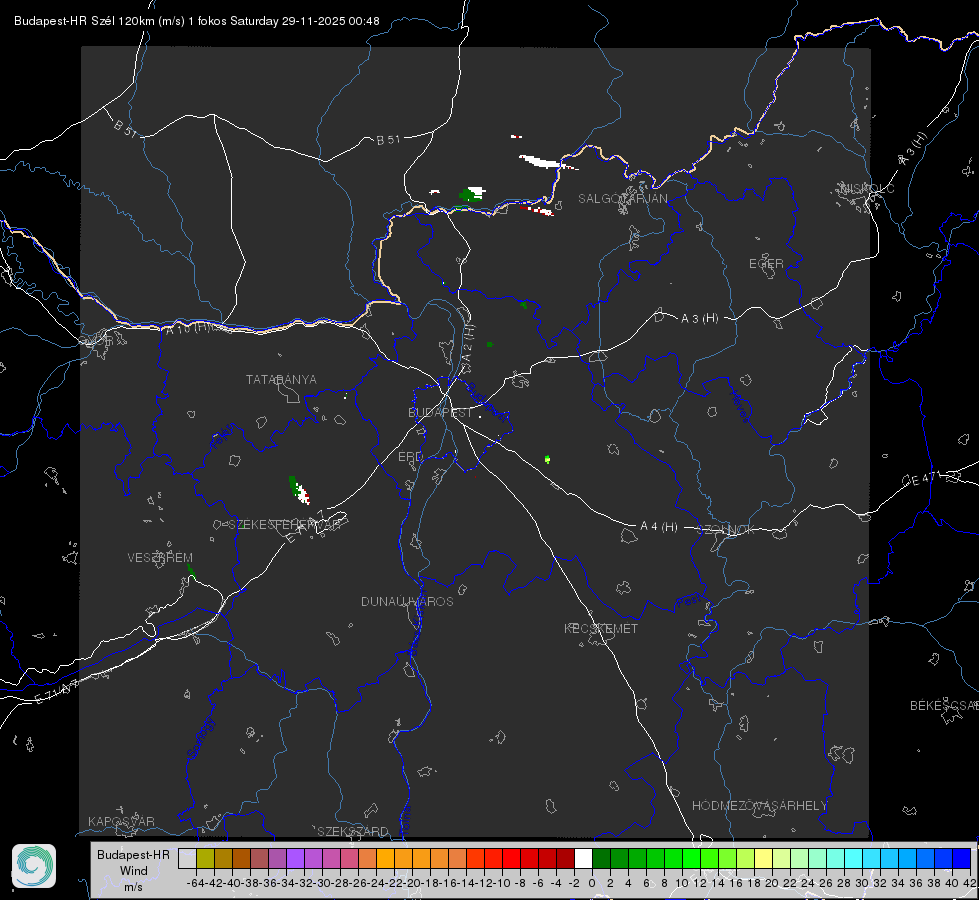Select the SALGOTARJAN city label
979x900 pixels.
622,199
